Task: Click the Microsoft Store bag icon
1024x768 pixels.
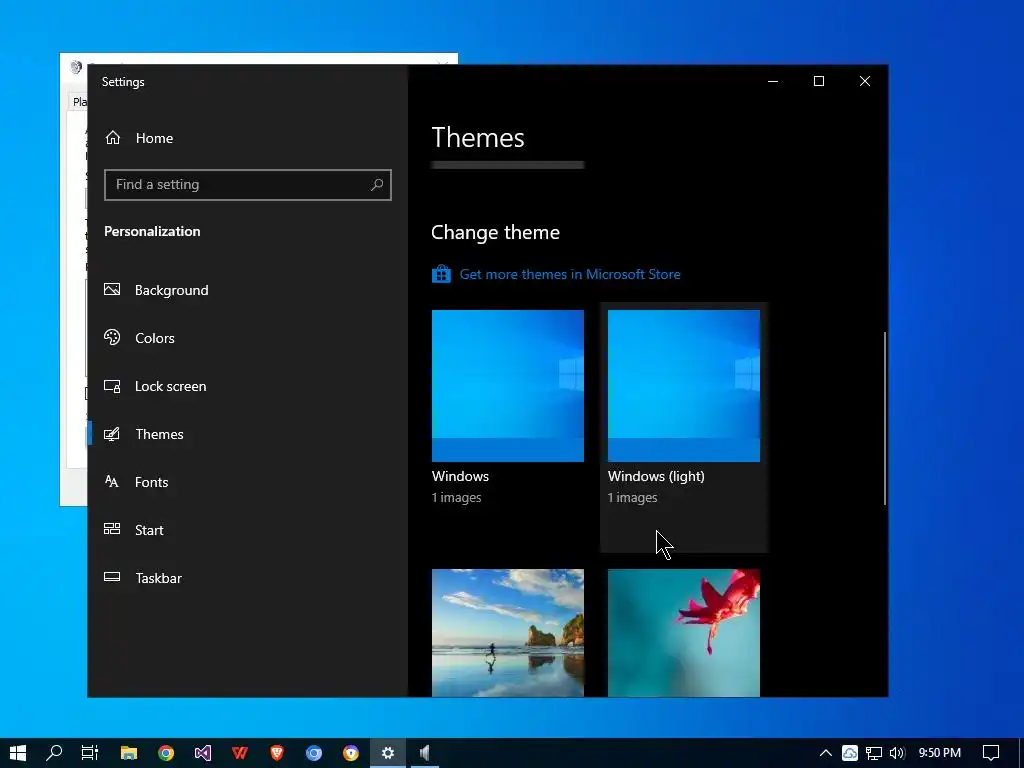Action: [441, 274]
